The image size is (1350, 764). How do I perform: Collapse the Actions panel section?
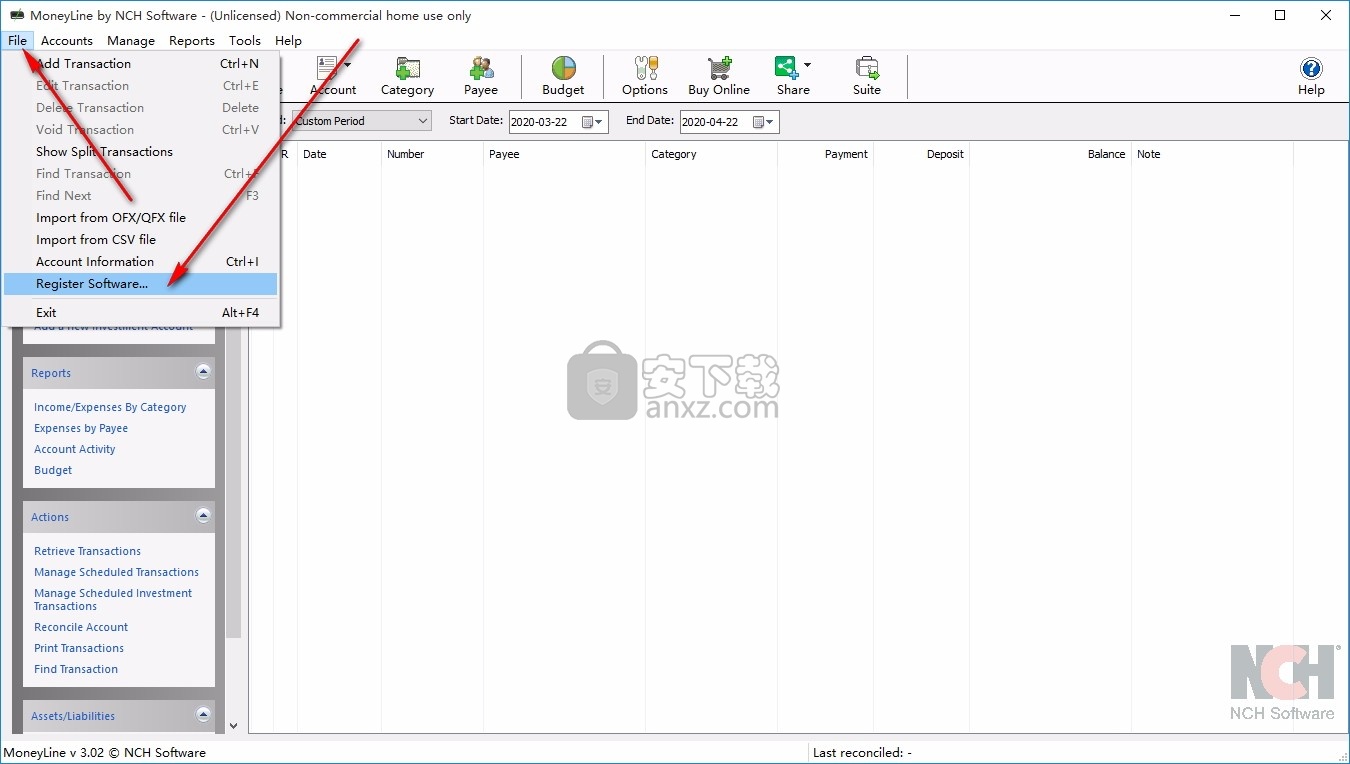point(203,516)
